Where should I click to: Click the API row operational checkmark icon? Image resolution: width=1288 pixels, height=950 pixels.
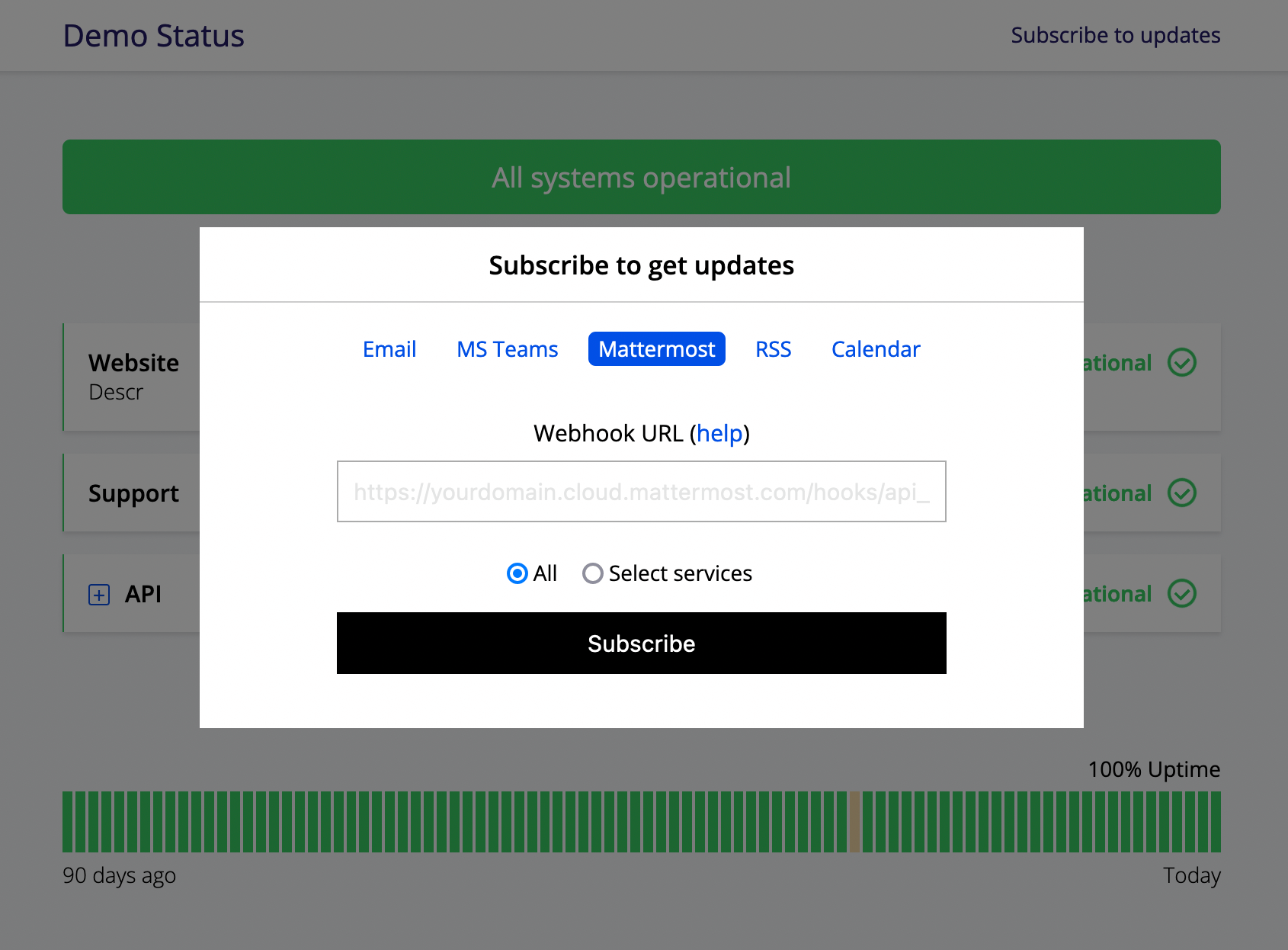[x=1182, y=593]
